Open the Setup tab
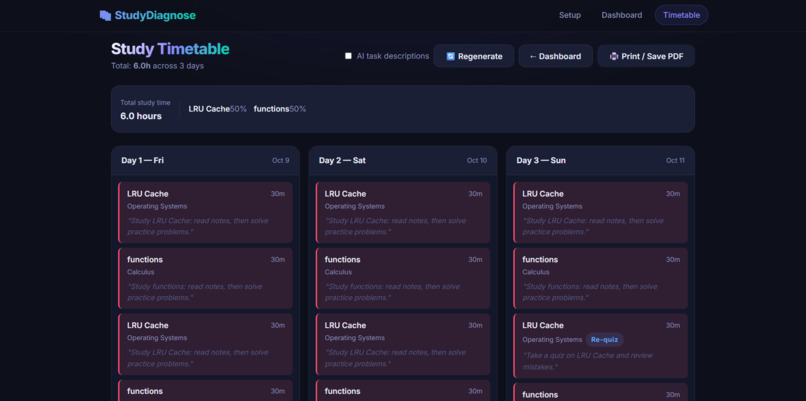Viewport: 806px width, 401px height. point(570,15)
